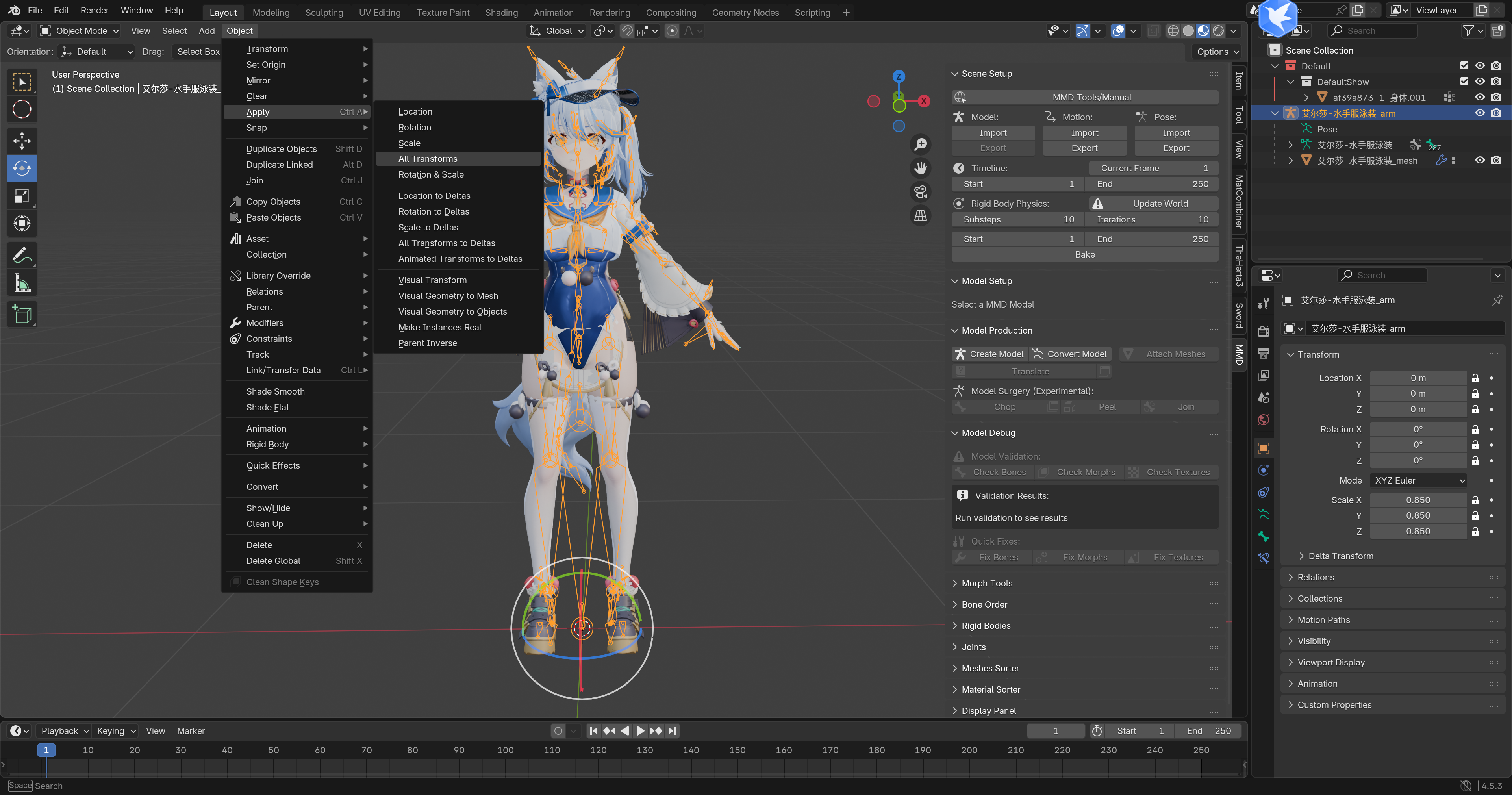Toggle viewport overlays in the header
The height and width of the screenshot is (795, 1512).
pos(1118,31)
